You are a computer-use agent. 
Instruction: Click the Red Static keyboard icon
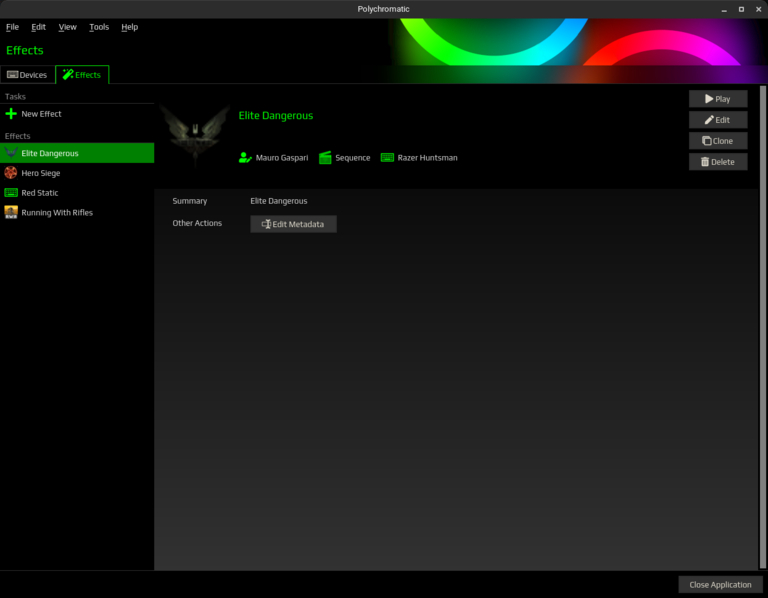11,192
